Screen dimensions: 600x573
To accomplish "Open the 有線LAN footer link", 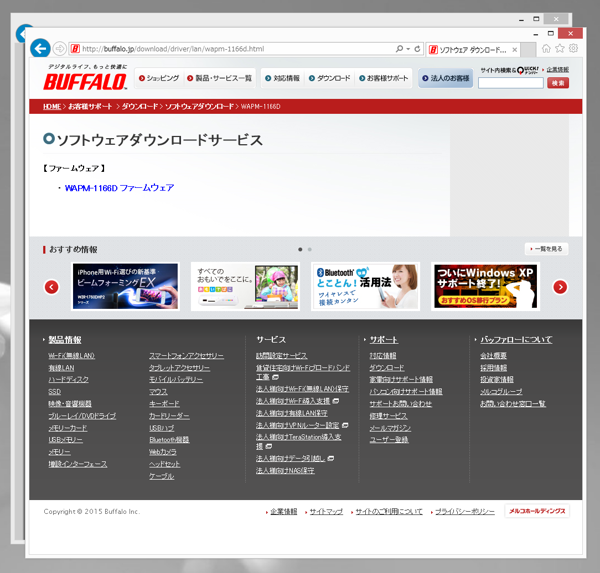I will pyautogui.click(x=61, y=368).
